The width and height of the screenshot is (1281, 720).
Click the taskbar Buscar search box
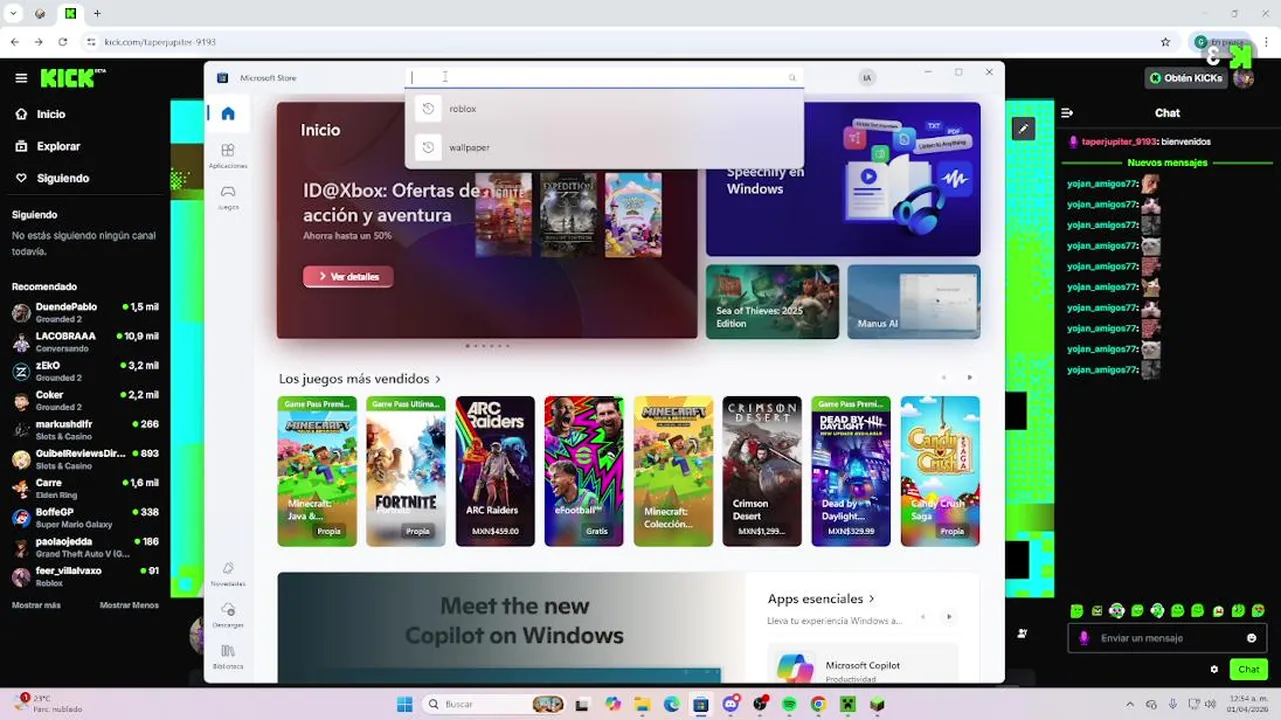(x=493, y=704)
